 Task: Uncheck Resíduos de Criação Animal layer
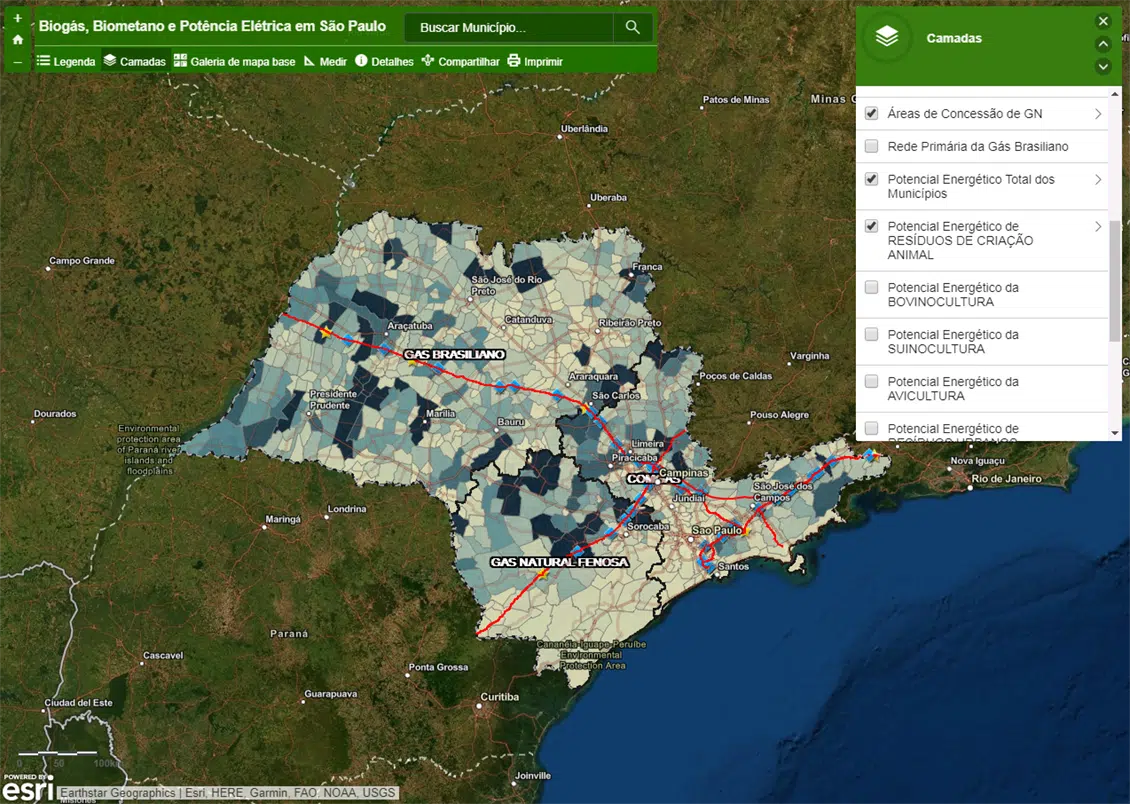coord(871,226)
